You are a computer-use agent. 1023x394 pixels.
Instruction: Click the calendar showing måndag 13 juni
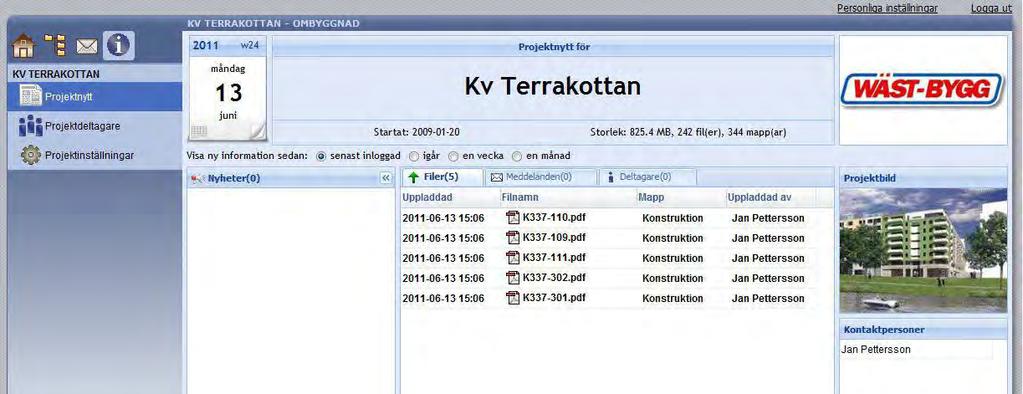tap(227, 89)
